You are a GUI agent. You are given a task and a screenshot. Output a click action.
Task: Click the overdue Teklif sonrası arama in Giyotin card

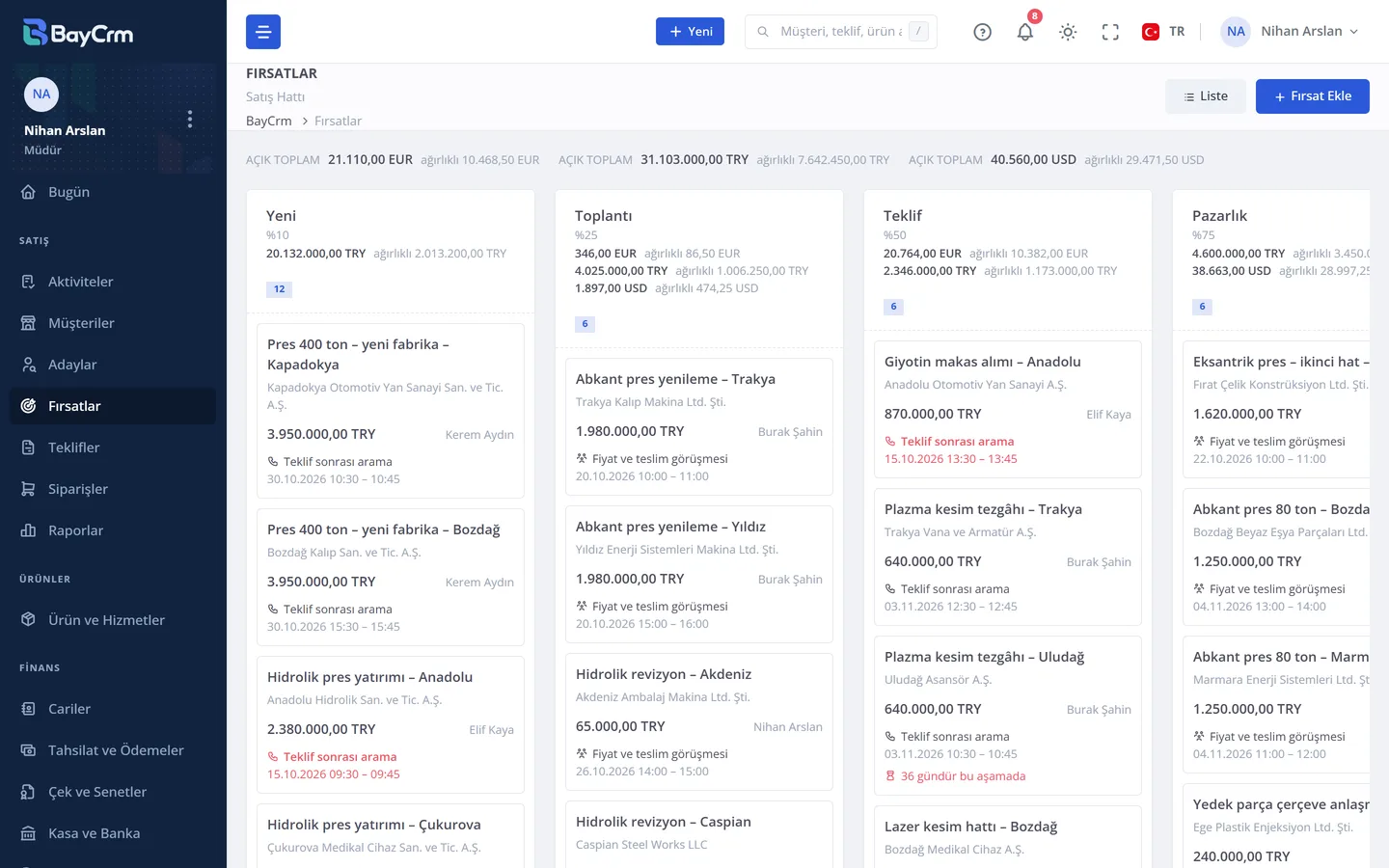[x=957, y=442]
